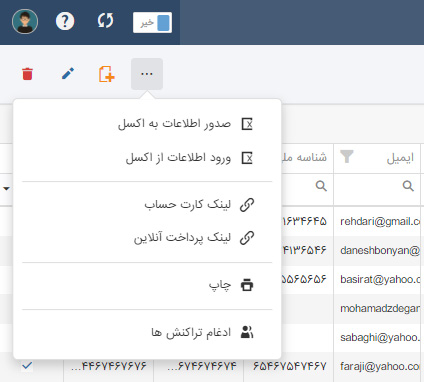Click the printer icon beside چاپ
This screenshot has height=382, width=424.
click(x=247, y=285)
